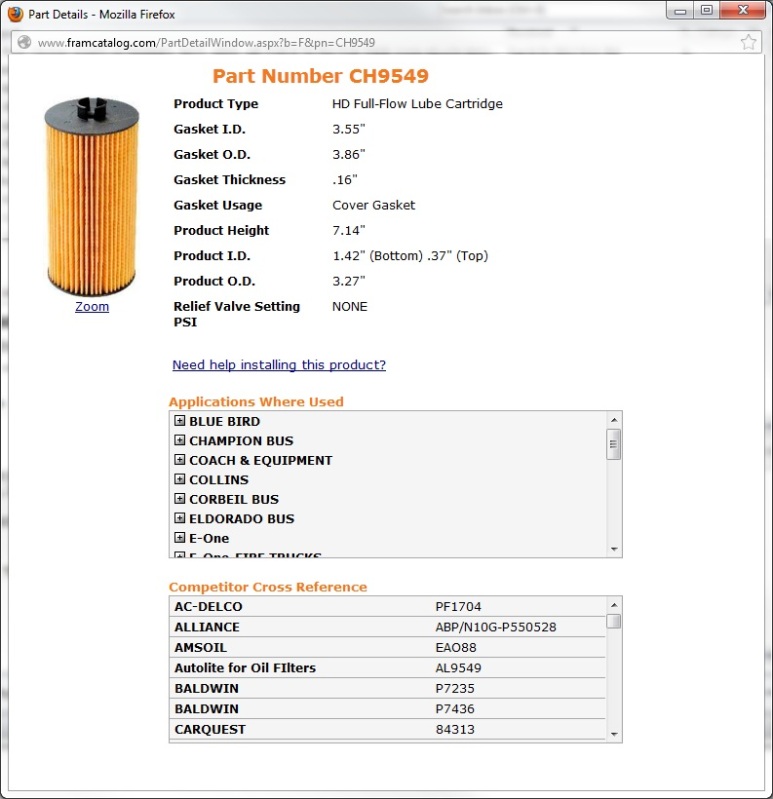Click applications list scroll down arrow
773x799 pixels.
(614, 549)
